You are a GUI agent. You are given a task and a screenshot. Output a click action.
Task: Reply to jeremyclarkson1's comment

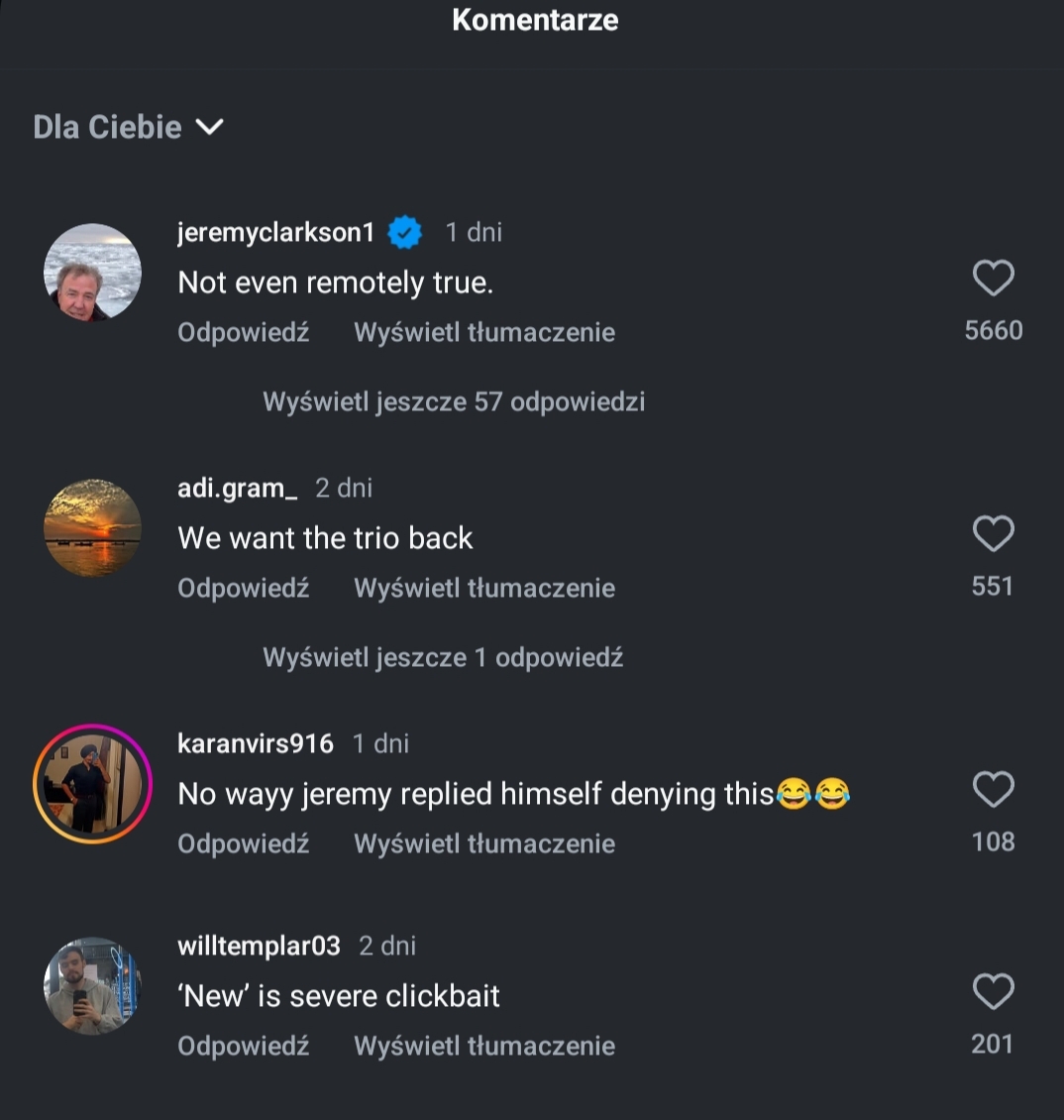coord(244,332)
